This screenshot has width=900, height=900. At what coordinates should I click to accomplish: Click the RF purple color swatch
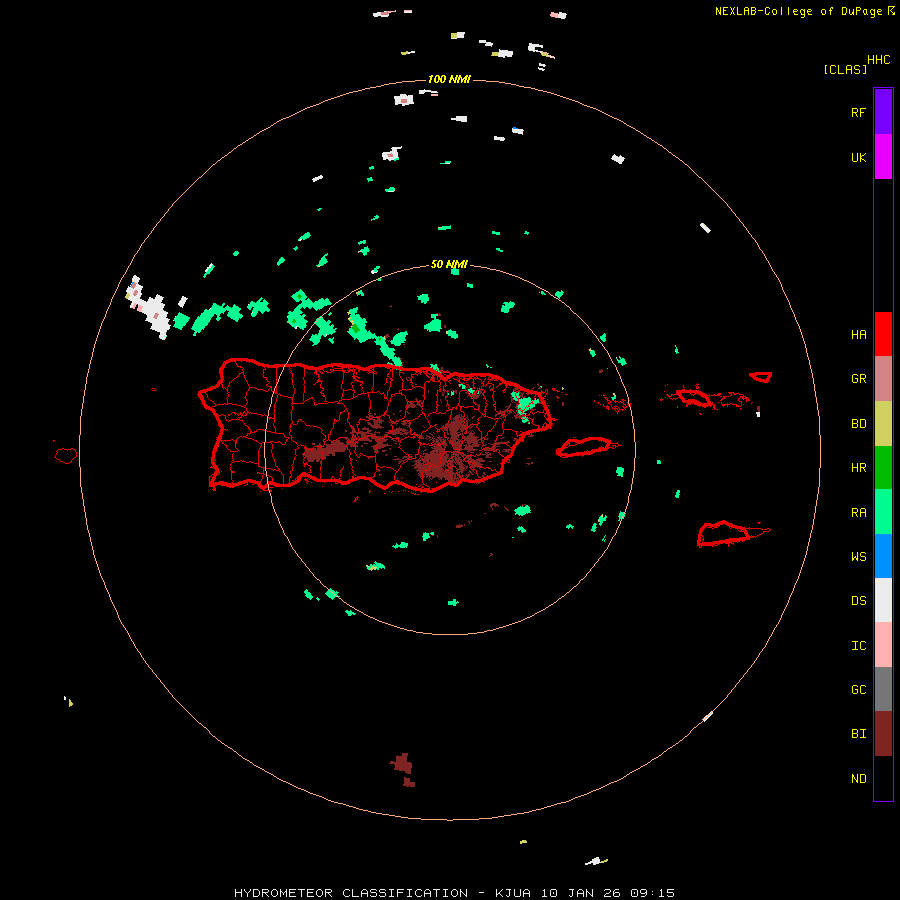click(x=883, y=112)
